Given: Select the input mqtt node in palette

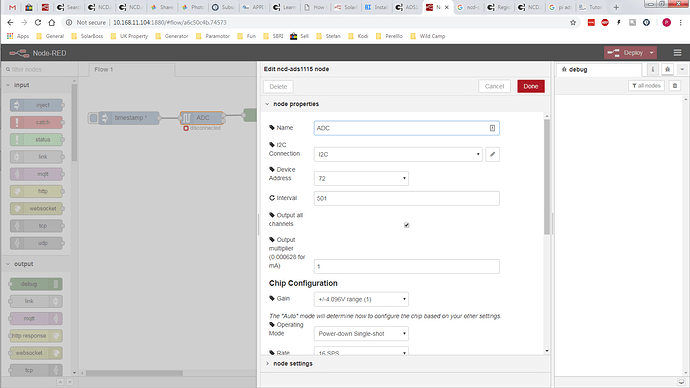Looking at the screenshot, I should pos(37,174).
